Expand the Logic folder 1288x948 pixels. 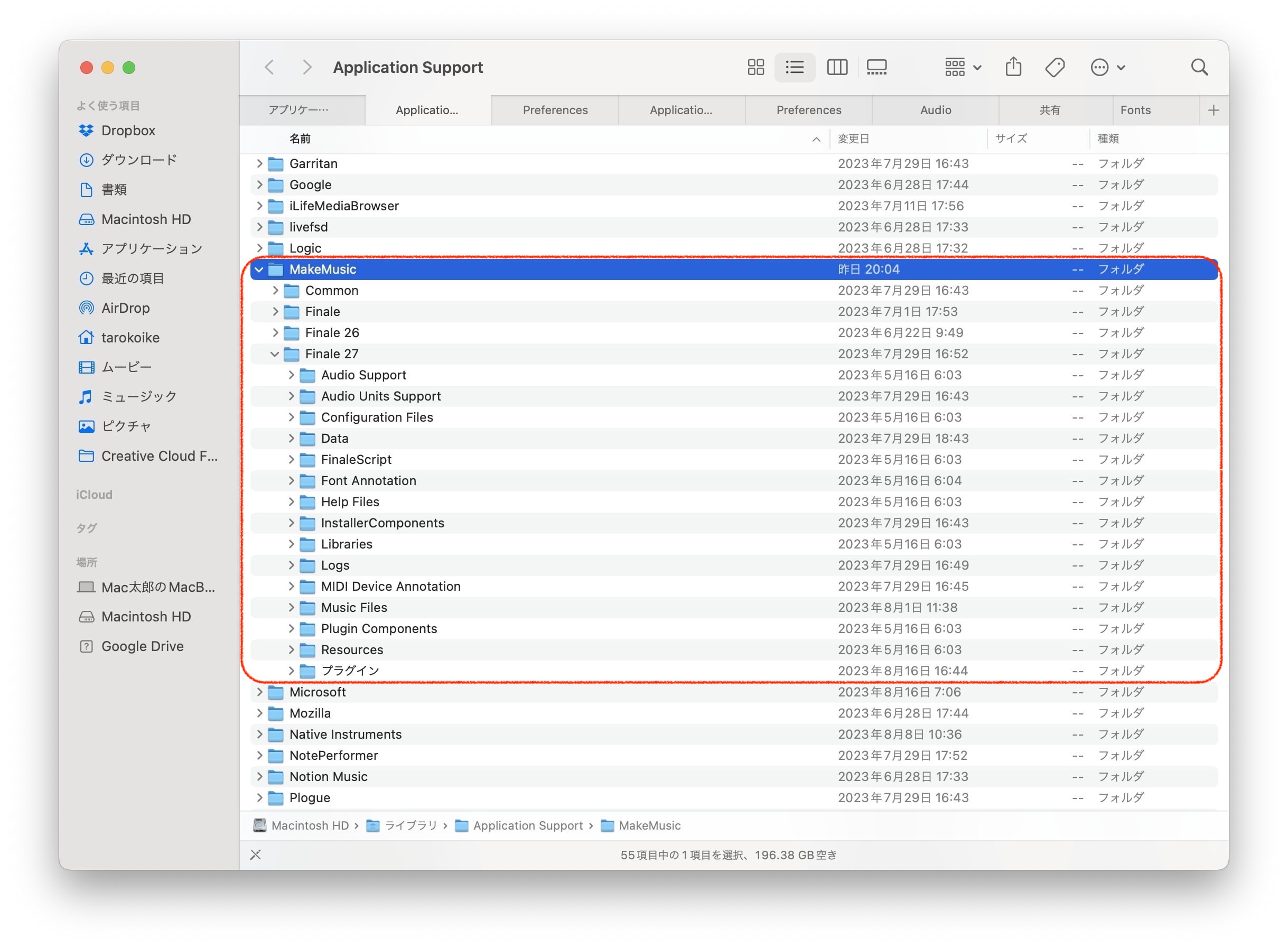point(259,248)
